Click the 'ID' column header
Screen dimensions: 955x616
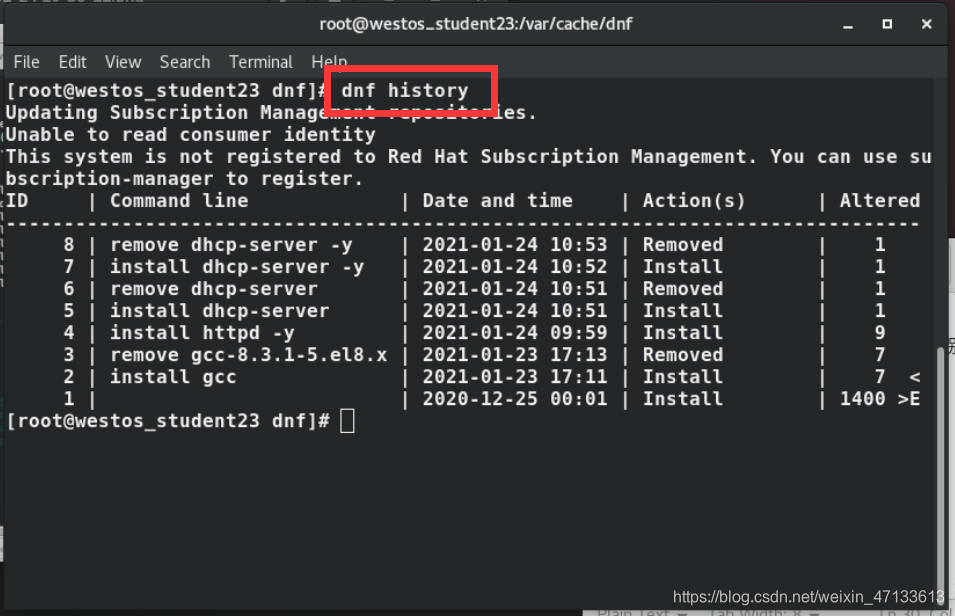pyautogui.click(x=17, y=201)
